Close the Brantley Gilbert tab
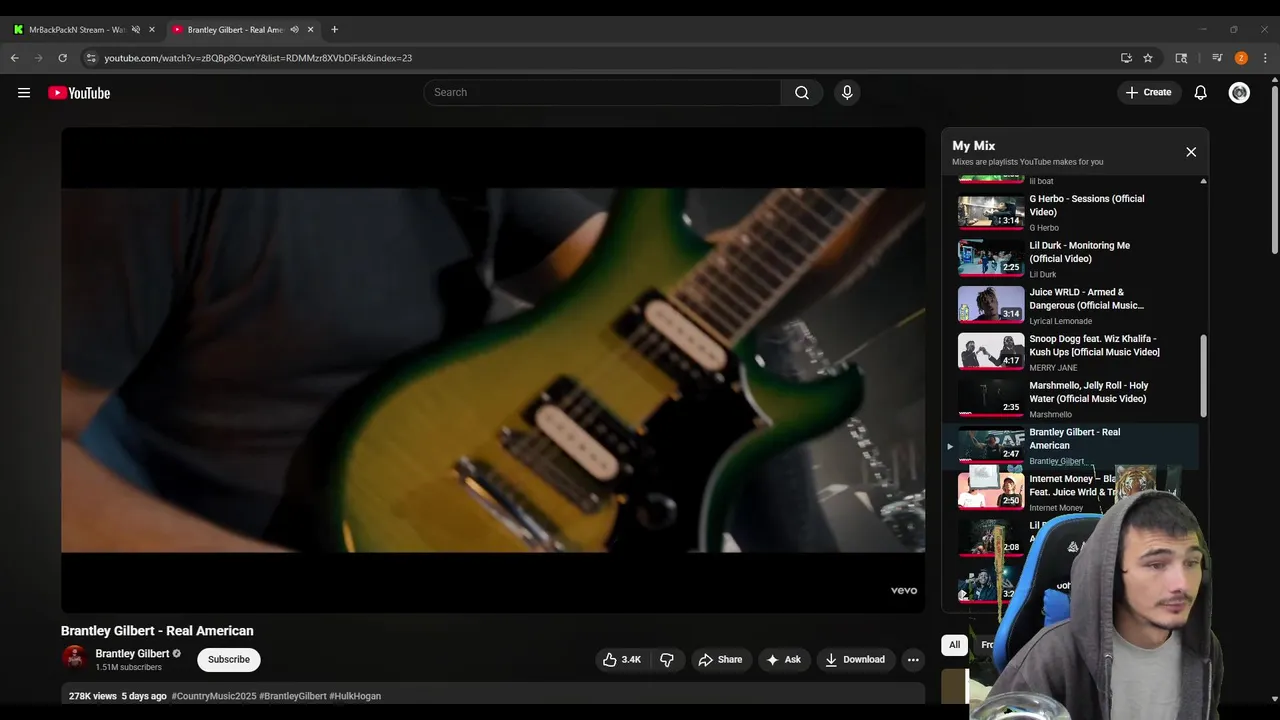 [310, 30]
